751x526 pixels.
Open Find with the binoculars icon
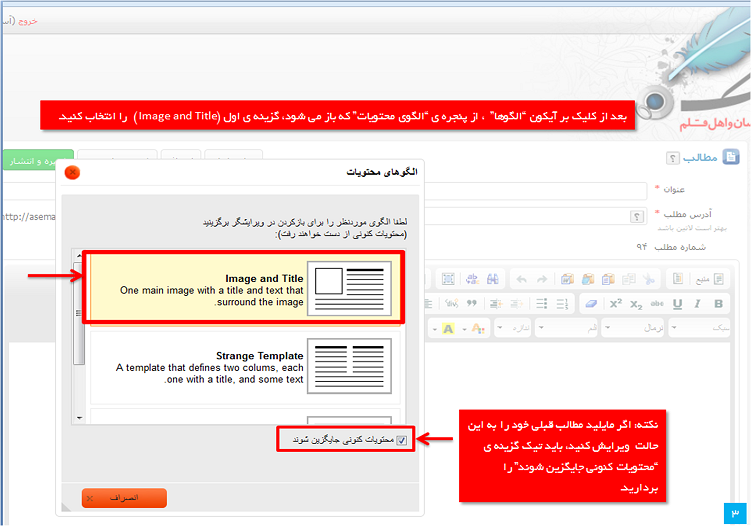tap(493, 279)
